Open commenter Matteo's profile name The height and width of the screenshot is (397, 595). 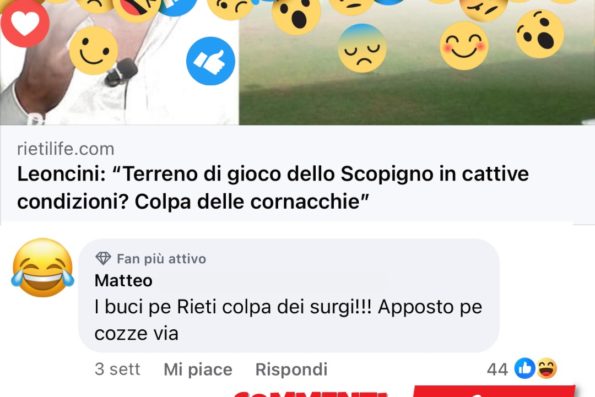123,280
